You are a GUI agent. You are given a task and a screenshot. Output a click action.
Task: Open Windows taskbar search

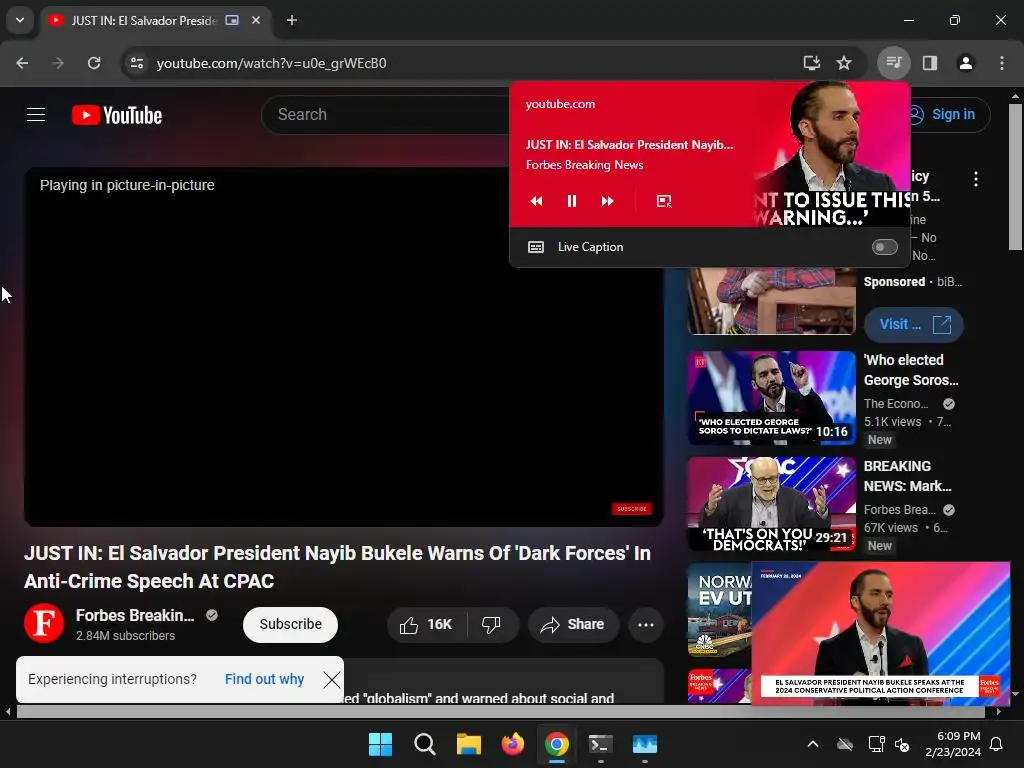click(424, 744)
